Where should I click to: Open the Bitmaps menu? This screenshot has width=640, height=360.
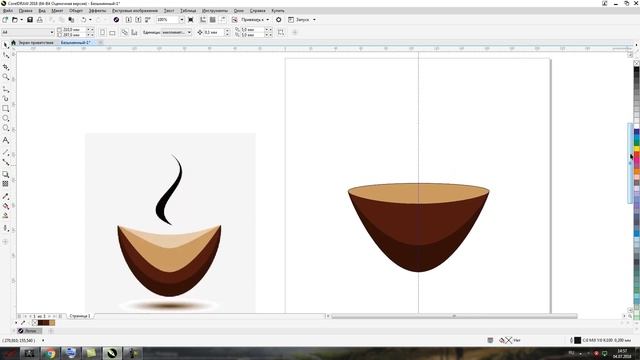[135, 11]
